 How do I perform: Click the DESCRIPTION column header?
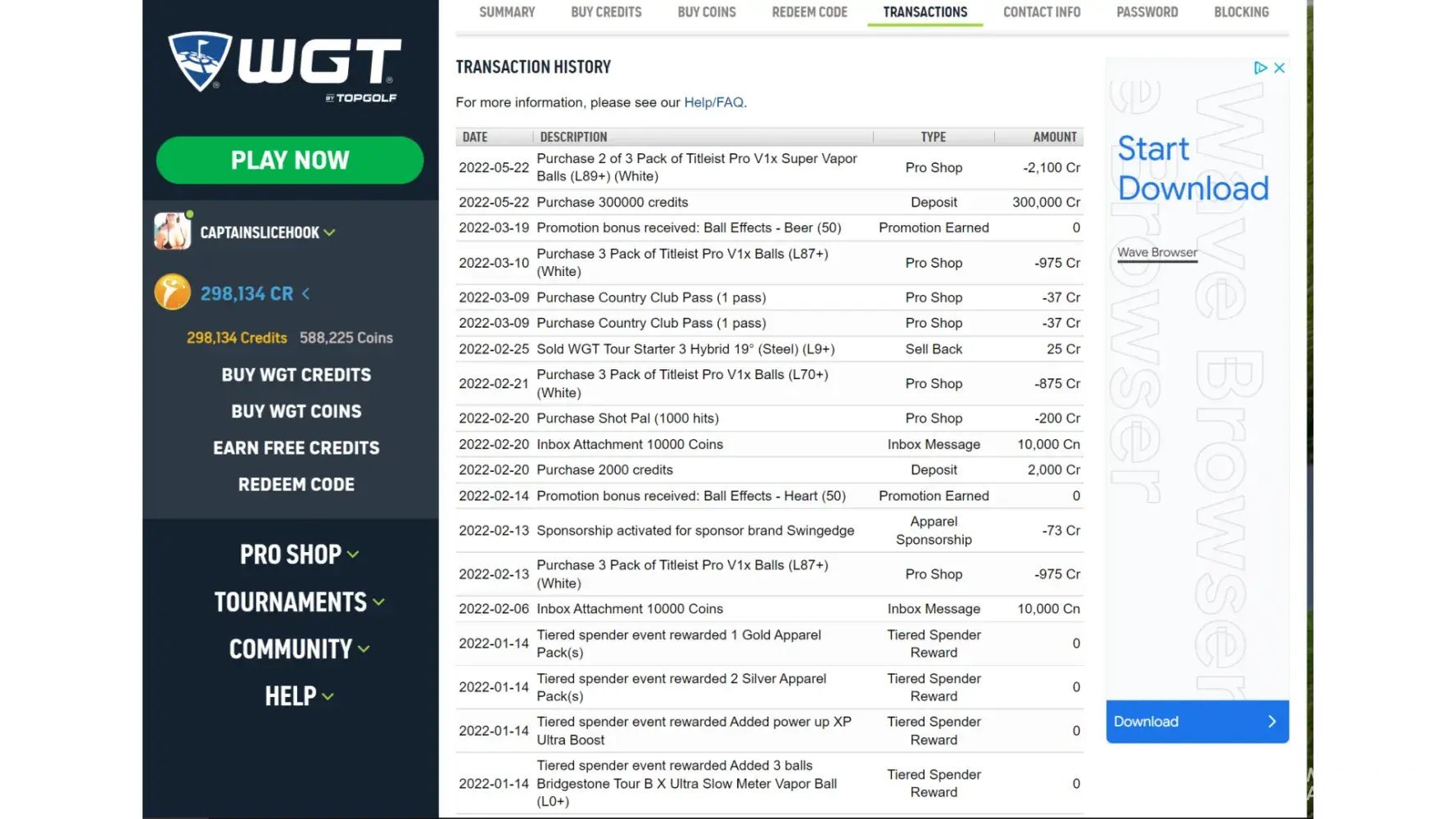[x=573, y=137]
